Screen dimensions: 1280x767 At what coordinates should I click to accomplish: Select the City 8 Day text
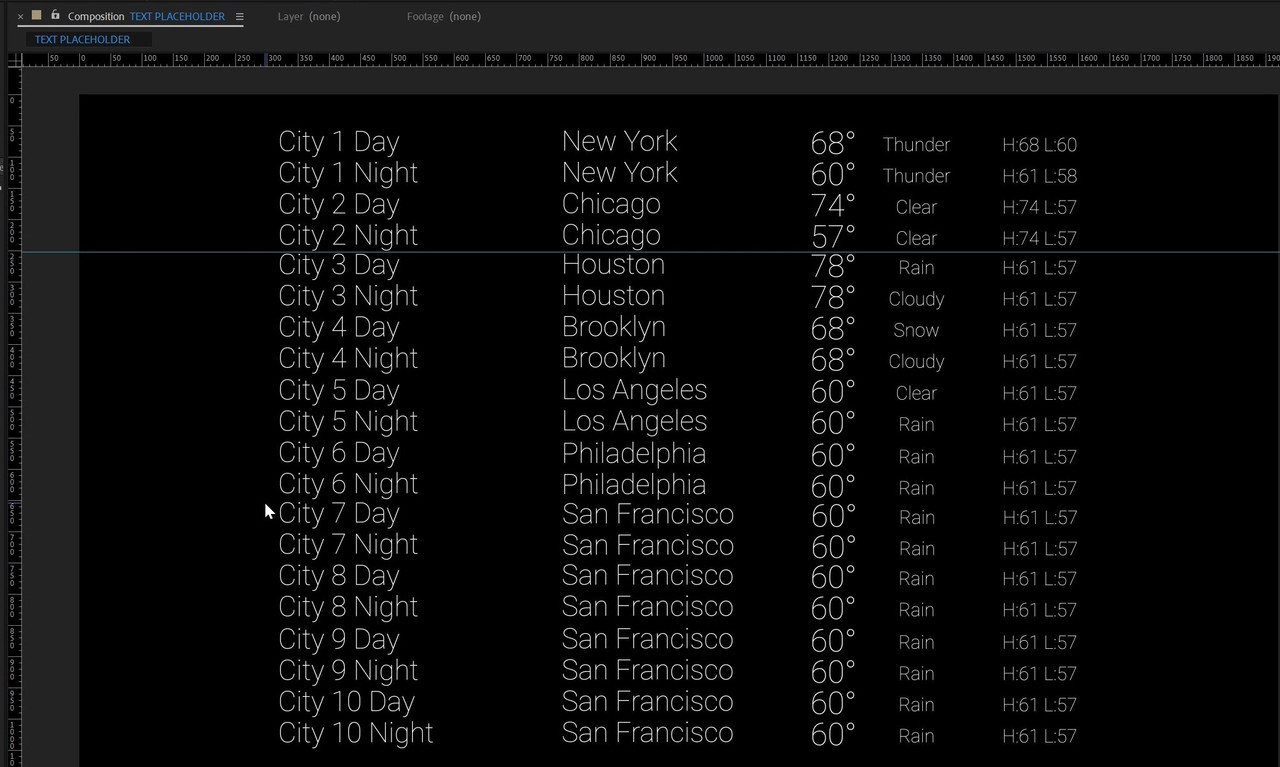click(x=339, y=577)
